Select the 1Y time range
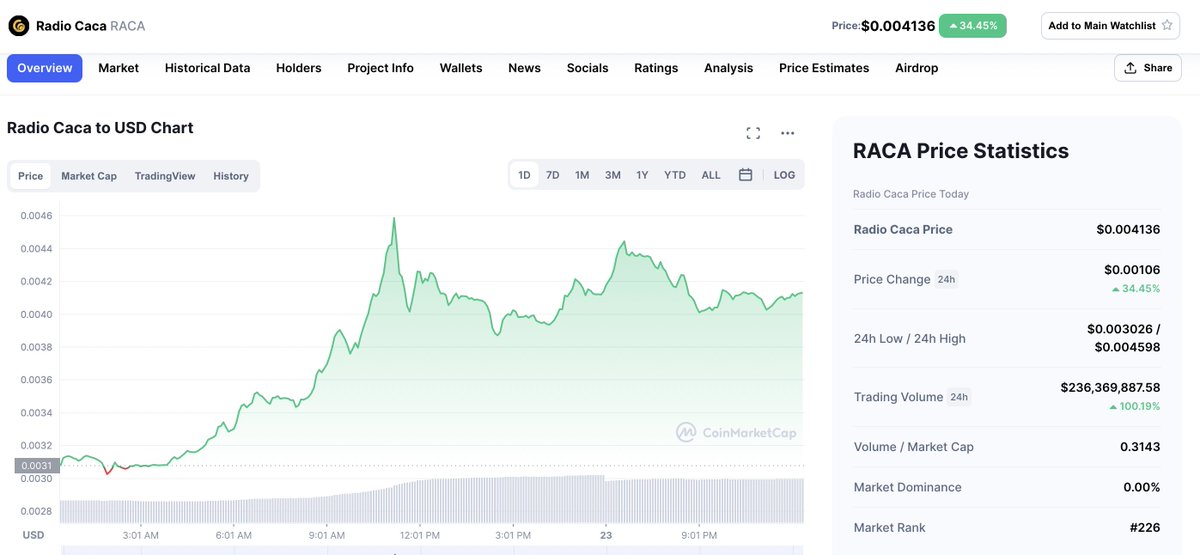Viewport: 1200px width, 555px height. [x=643, y=175]
